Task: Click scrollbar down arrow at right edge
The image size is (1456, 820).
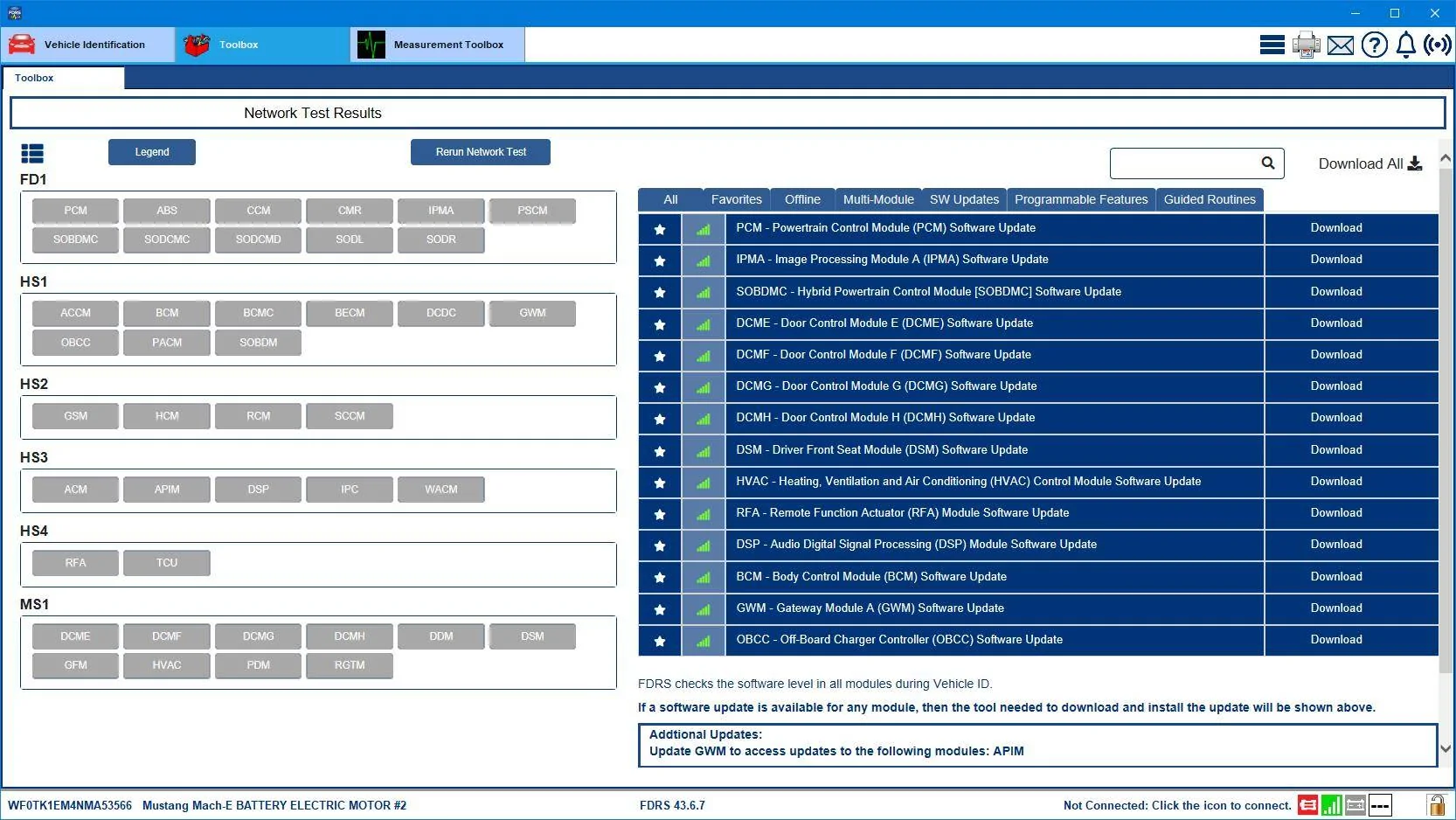Action: [1446, 748]
